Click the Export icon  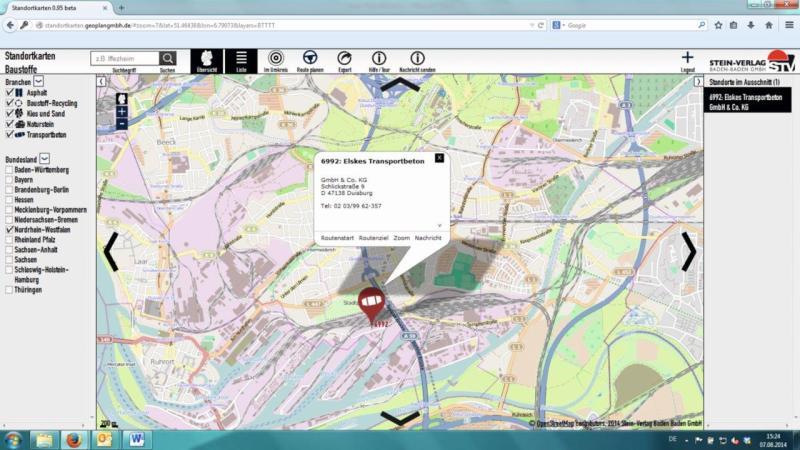(x=345, y=59)
